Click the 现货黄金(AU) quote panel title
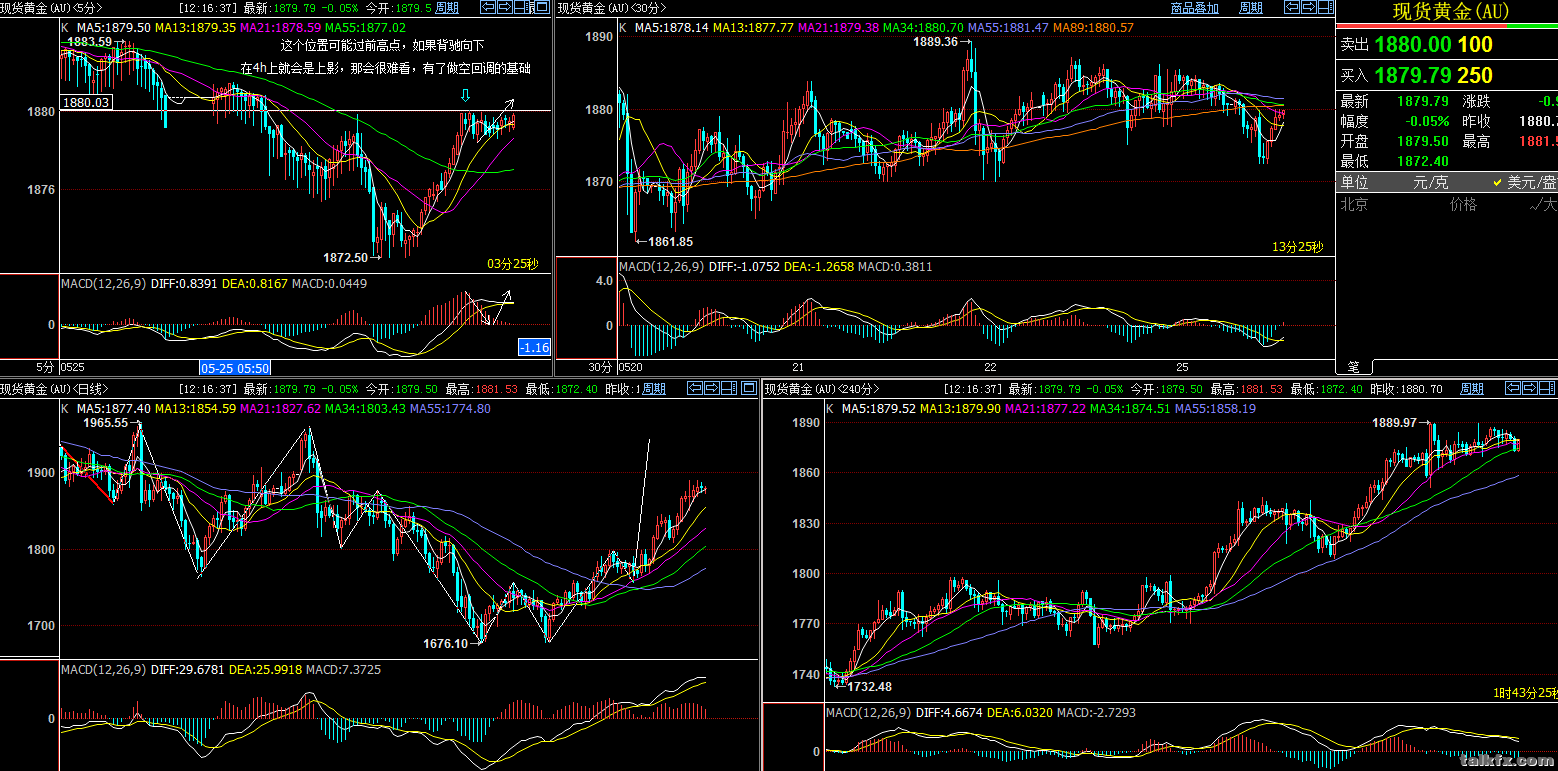The width and height of the screenshot is (1558, 771). (x=1450, y=13)
